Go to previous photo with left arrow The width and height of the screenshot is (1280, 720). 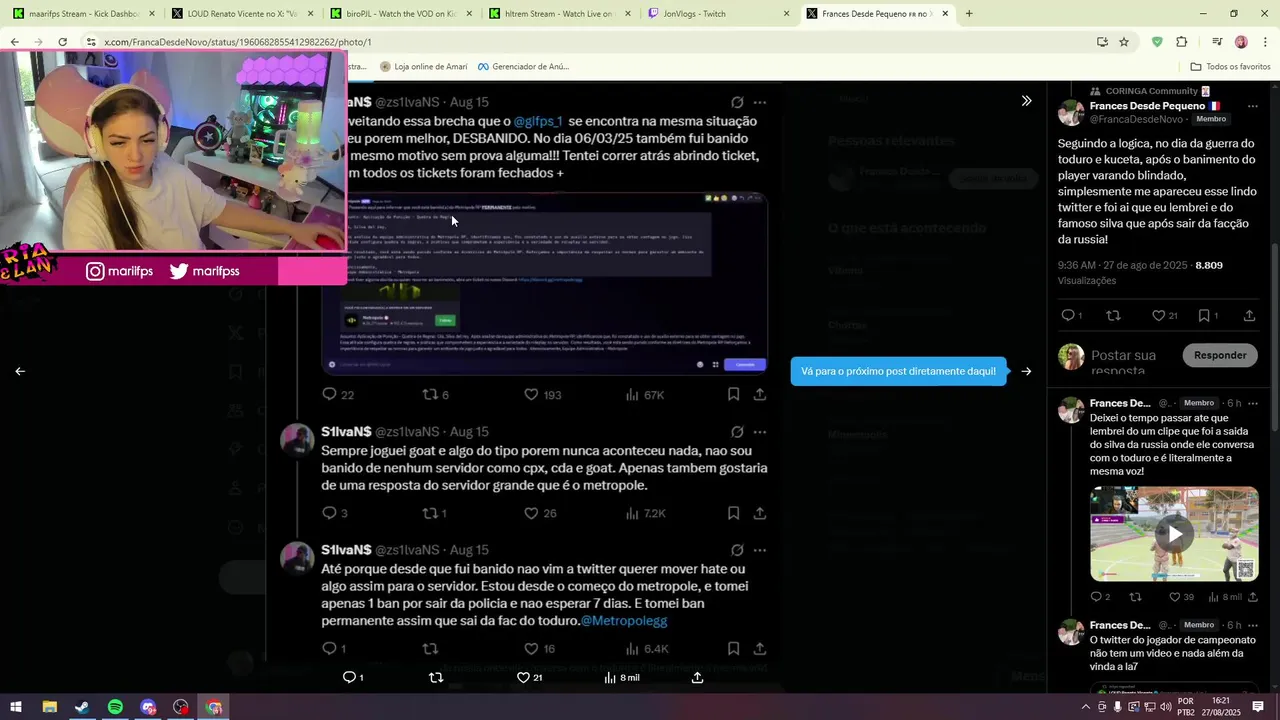coord(20,371)
